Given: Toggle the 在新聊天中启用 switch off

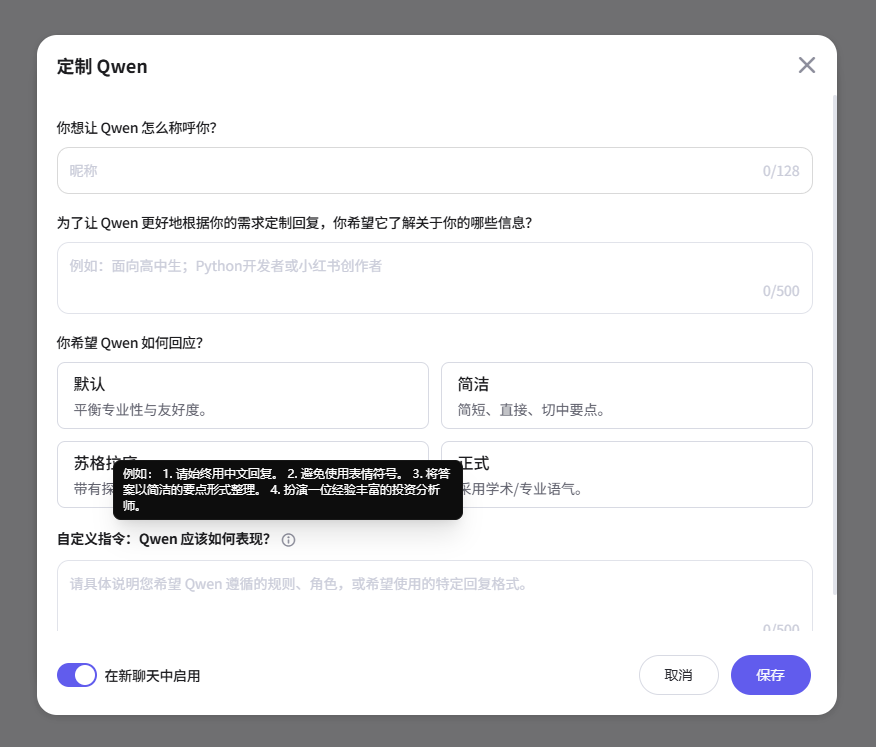Looking at the screenshot, I should pyautogui.click(x=77, y=675).
